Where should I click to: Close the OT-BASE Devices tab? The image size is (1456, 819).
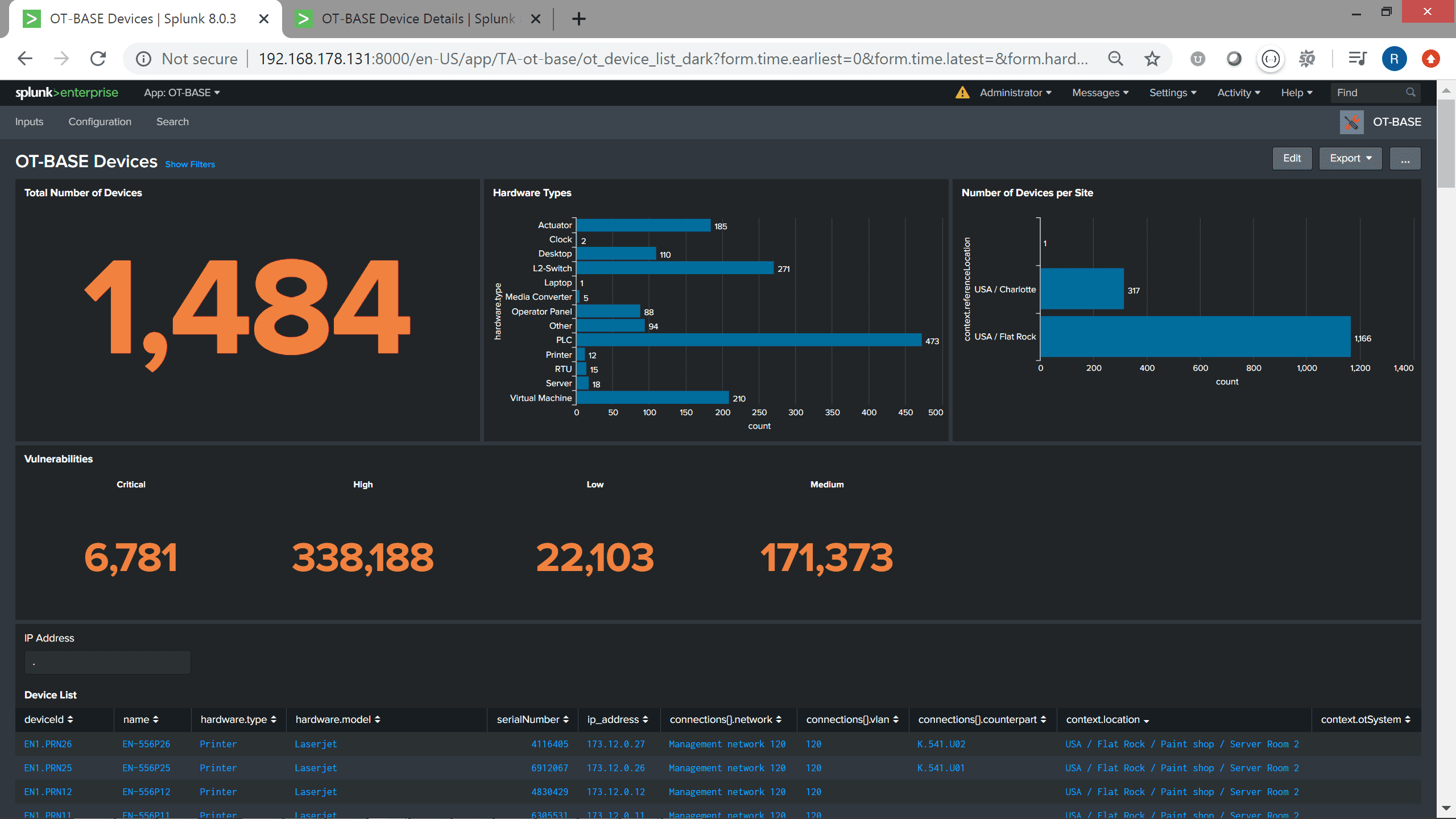[264, 19]
